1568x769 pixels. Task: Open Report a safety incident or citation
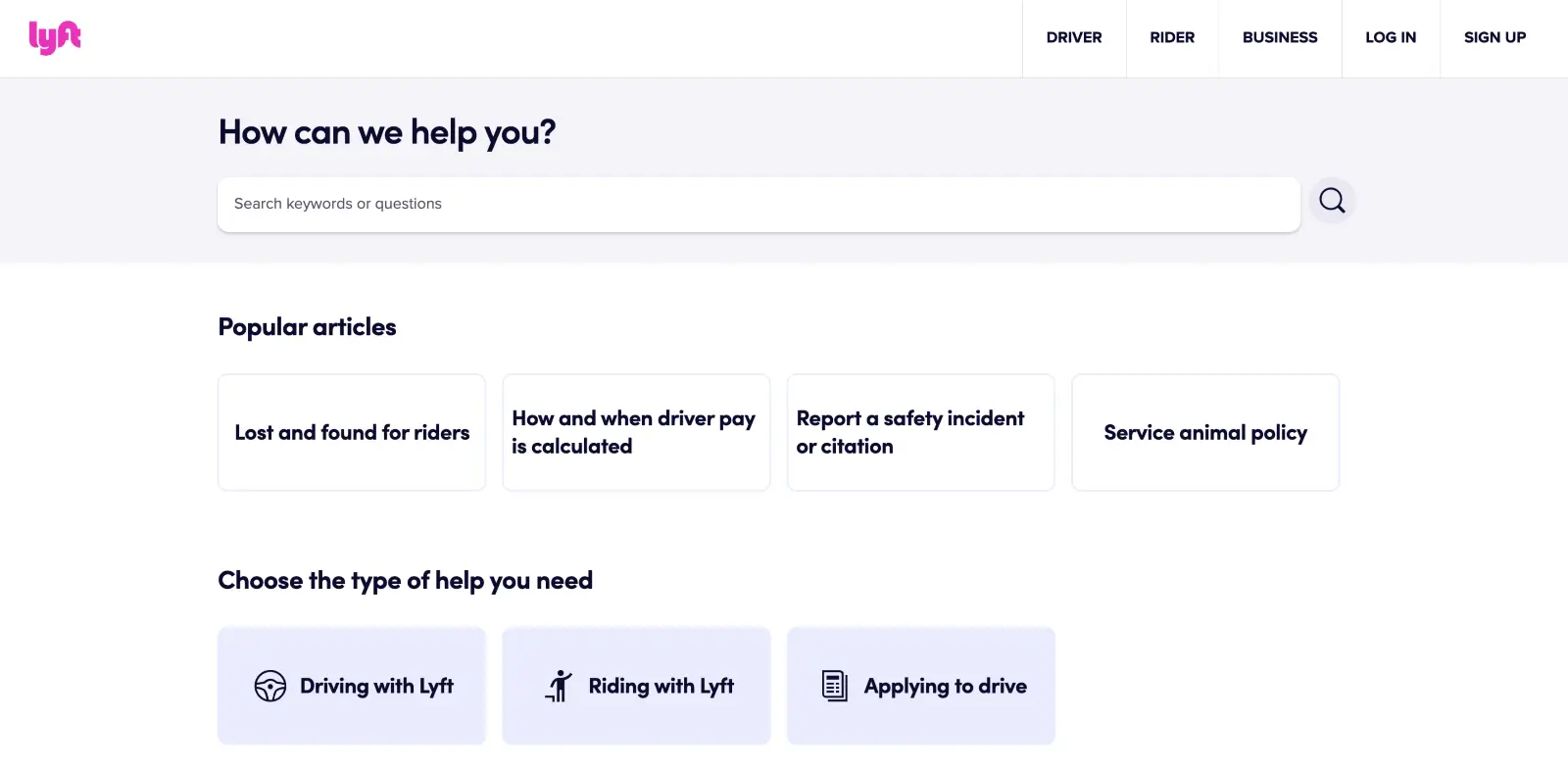[919, 432]
